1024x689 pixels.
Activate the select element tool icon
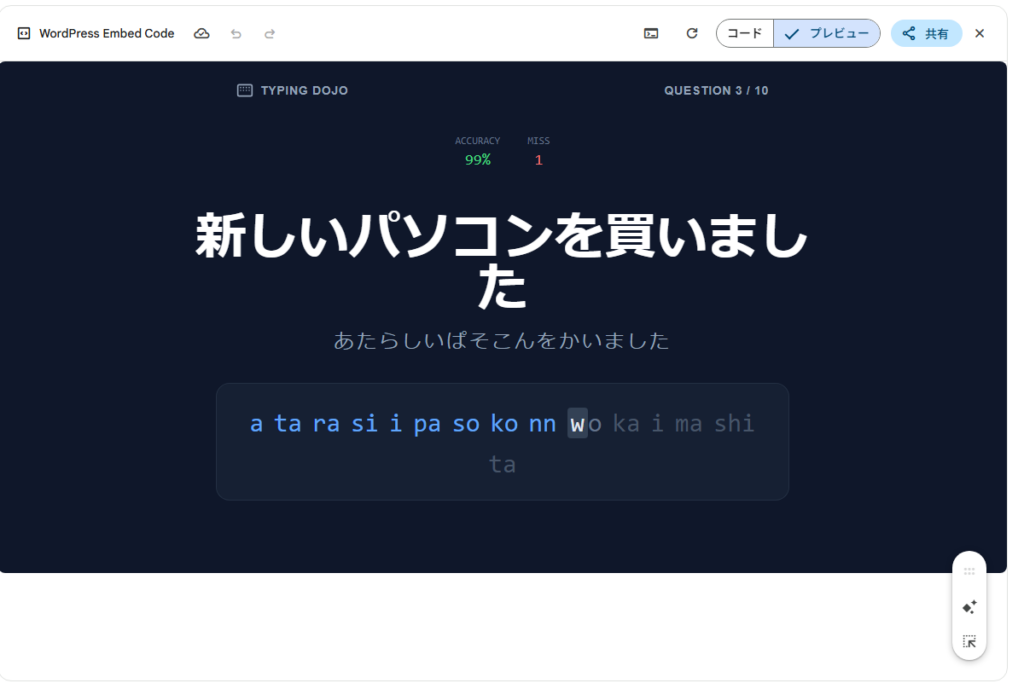point(969,642)
